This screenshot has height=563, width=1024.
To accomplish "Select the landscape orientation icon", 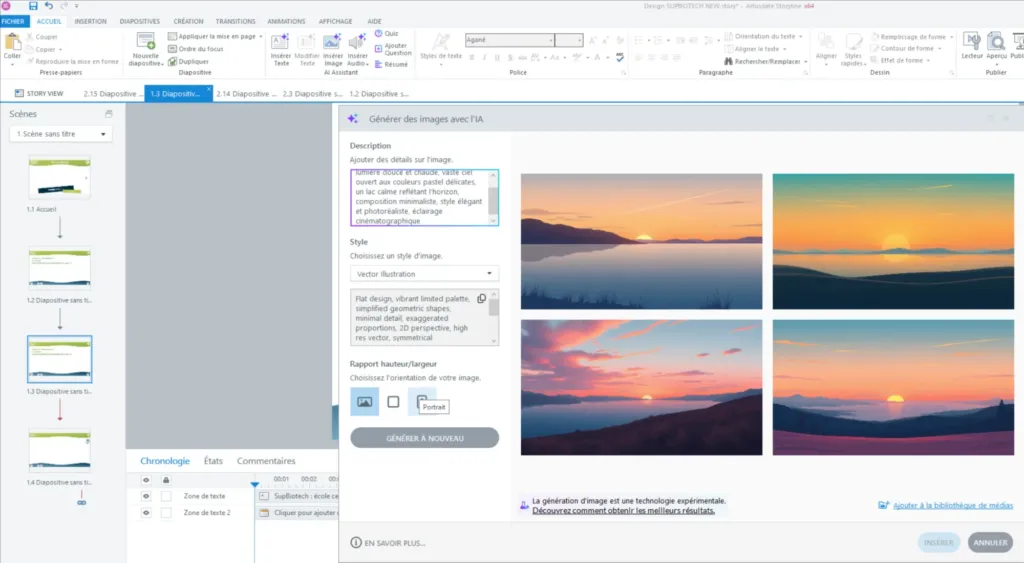I will (x=365, y=401).
